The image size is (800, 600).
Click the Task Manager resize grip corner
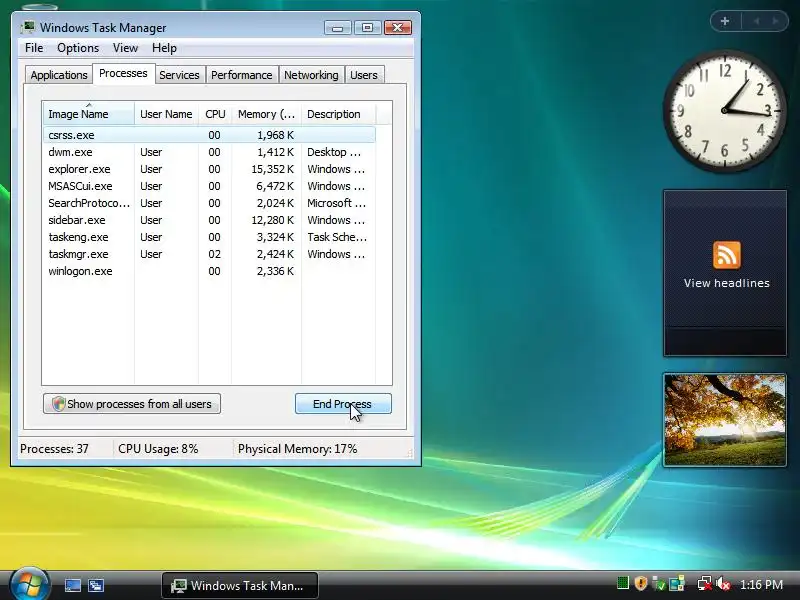tap(409, 452)
